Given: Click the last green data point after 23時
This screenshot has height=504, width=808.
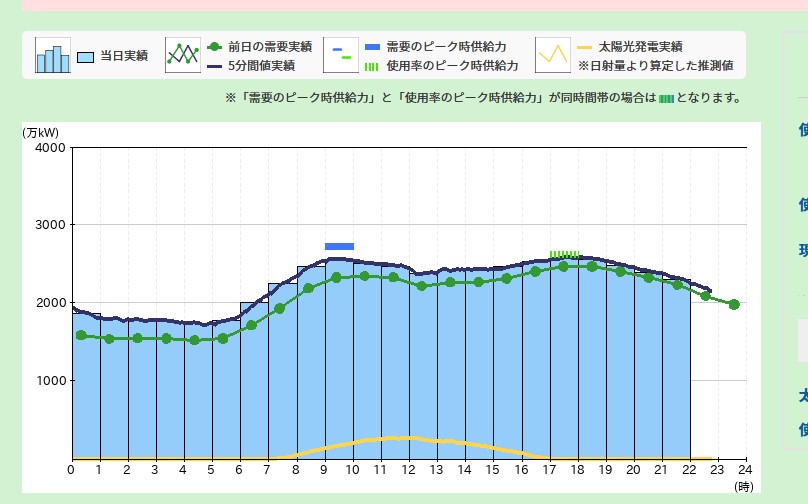Looking at the screenshot, I should click(734, 304).
